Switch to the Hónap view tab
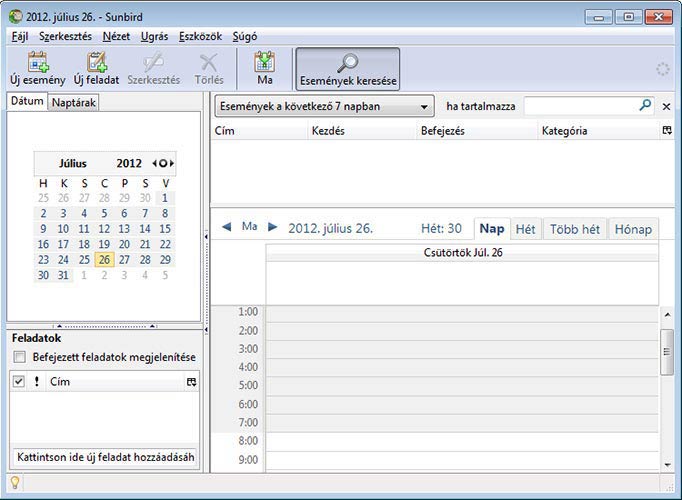Image resolution: width=682 pixels, height=500 pixels. point(633,229)
